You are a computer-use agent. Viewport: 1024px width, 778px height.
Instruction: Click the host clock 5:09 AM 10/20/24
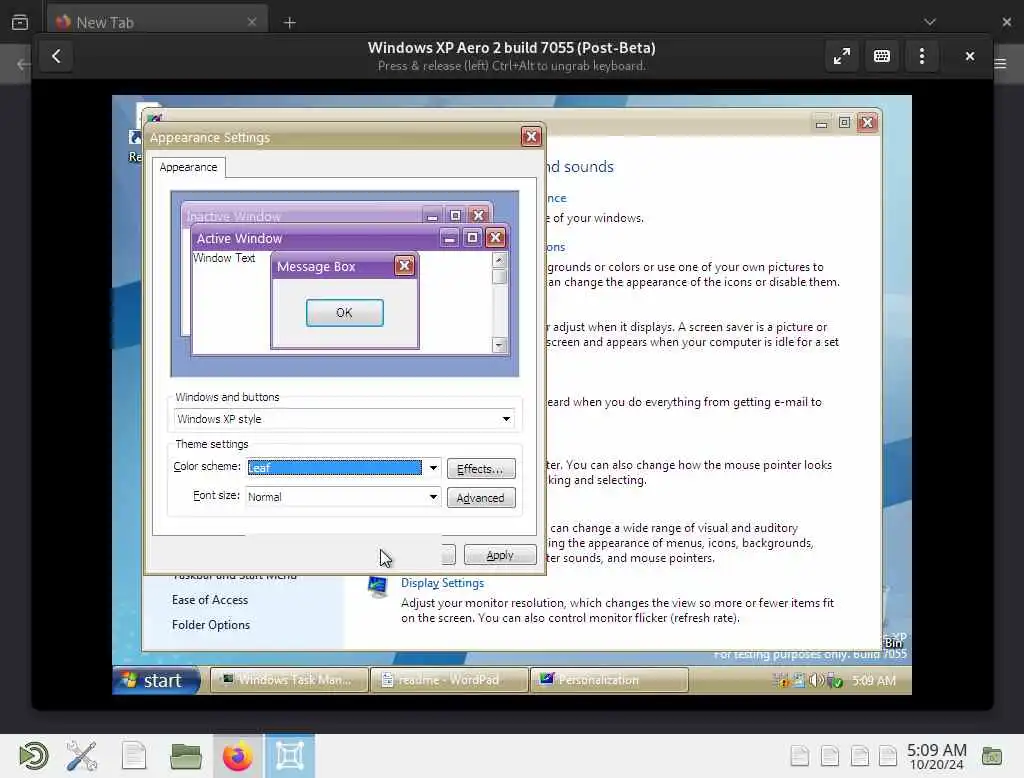(936, 756)
